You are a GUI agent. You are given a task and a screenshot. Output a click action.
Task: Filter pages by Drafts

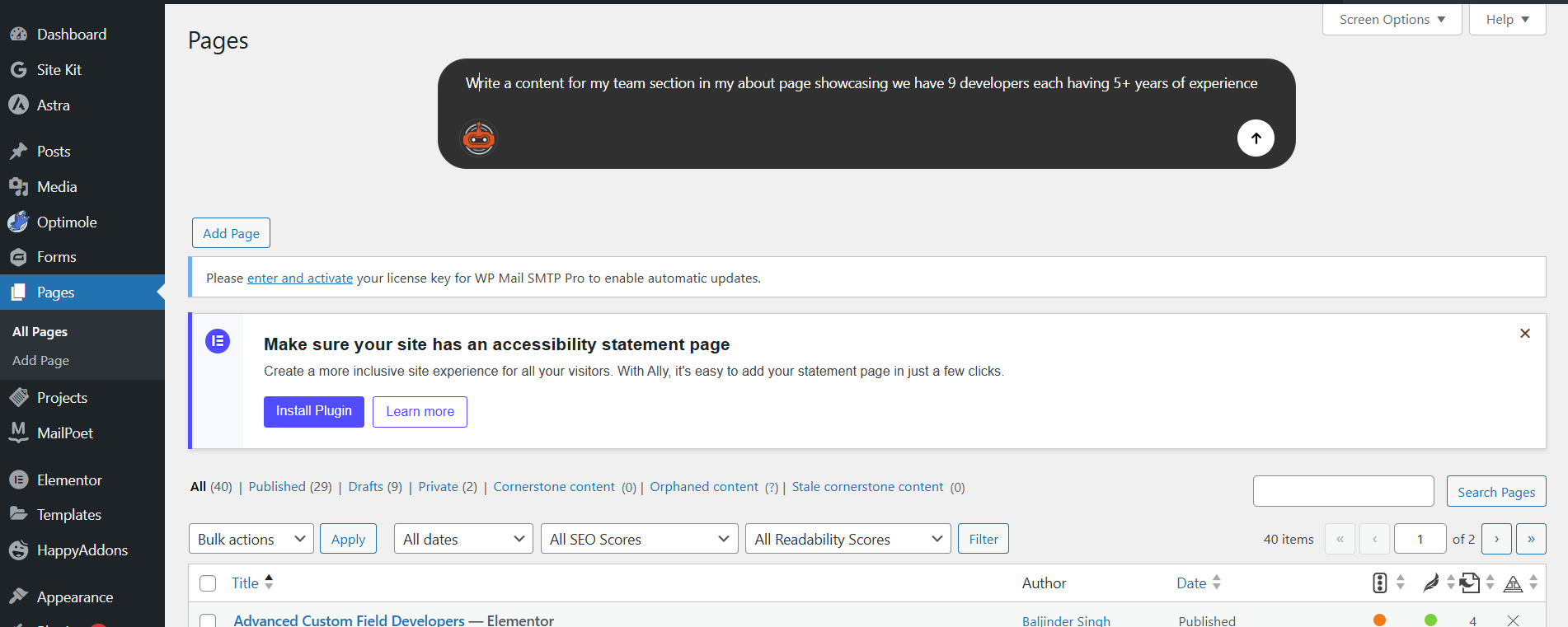point(366,487)
